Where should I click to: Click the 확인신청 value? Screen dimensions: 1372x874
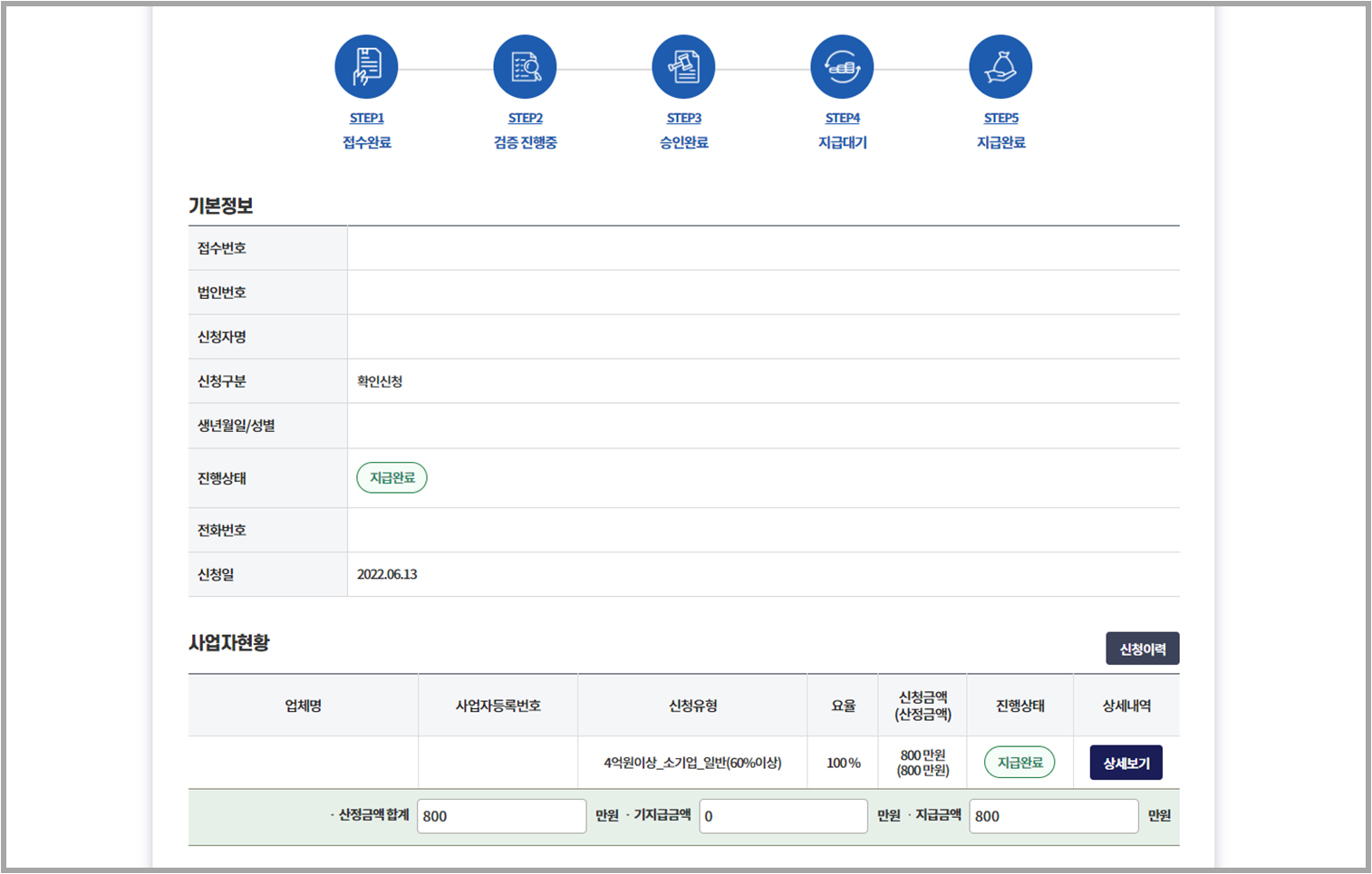[380, 381]
